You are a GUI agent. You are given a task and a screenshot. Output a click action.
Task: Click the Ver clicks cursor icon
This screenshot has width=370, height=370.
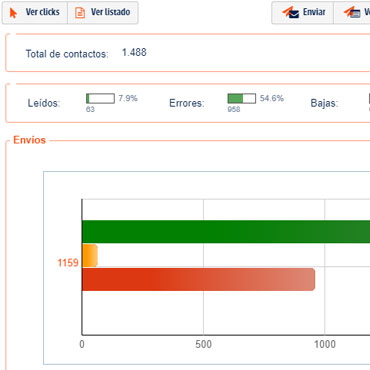pos(13,13)
